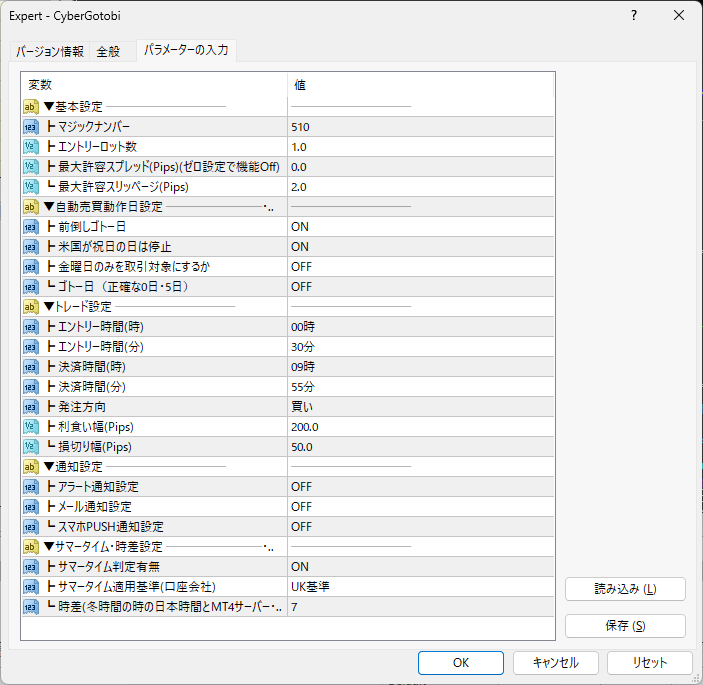Screen dimensions: 703x685
Task: Click the type icon beside 損切り幅(Pips)
Action: (30, 447)
